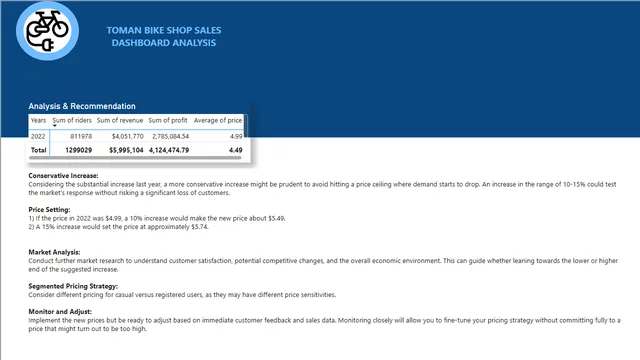Select the 1299029 total riders value
This screenshot has height=360, width=640.
(x=78, y=150)
